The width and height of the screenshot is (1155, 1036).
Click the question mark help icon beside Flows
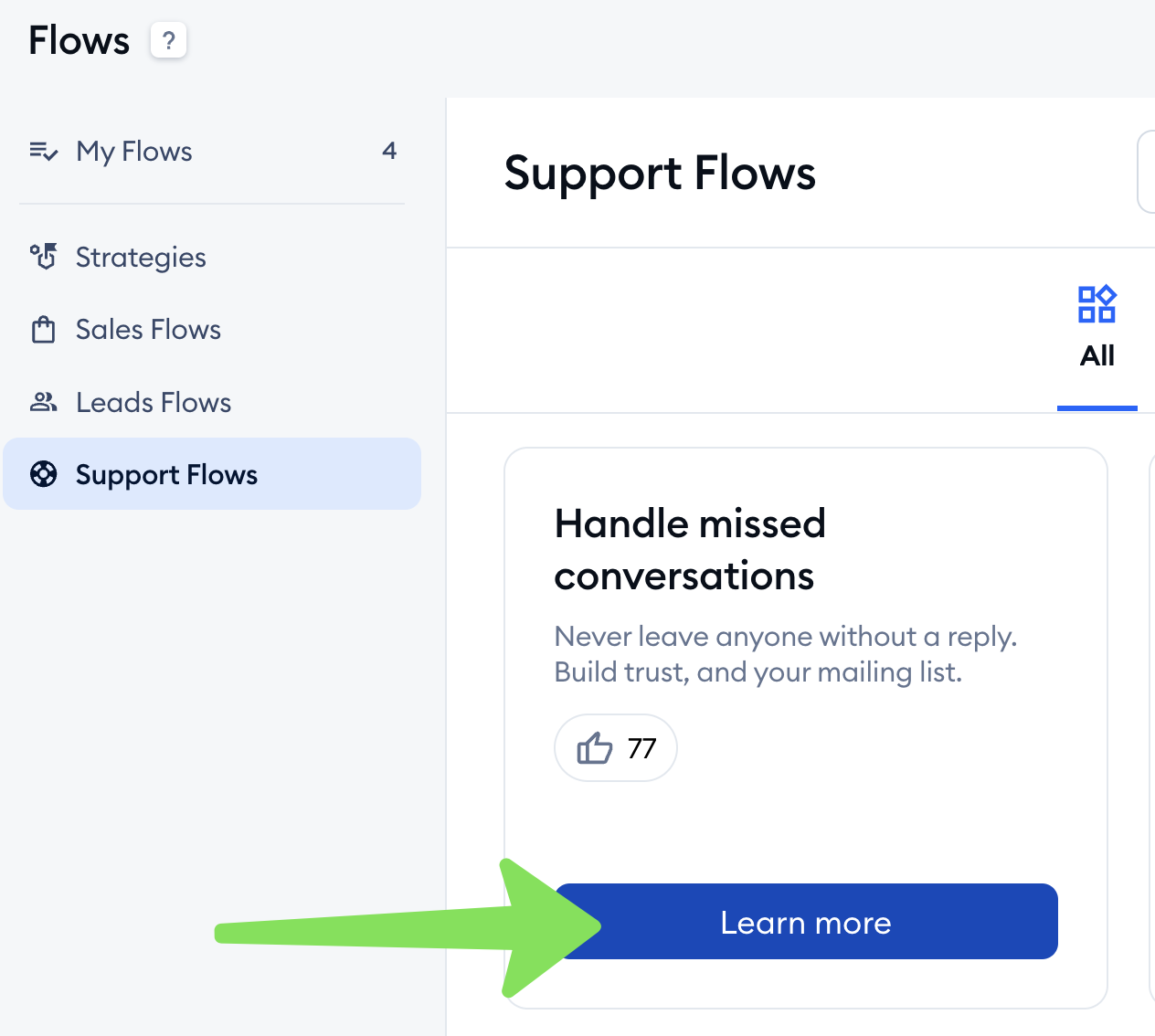click(x=168, y=41)
